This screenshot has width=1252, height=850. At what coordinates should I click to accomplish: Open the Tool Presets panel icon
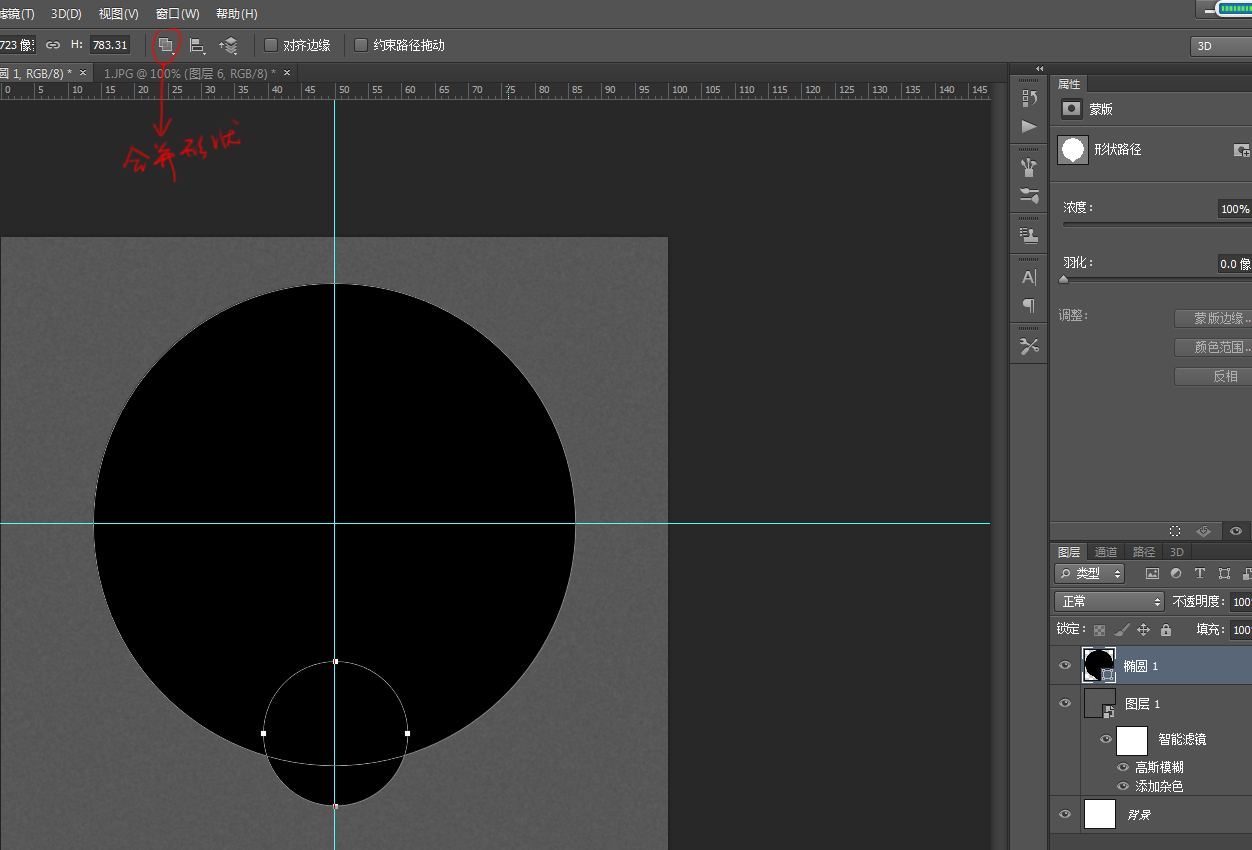pos(1029,346)
